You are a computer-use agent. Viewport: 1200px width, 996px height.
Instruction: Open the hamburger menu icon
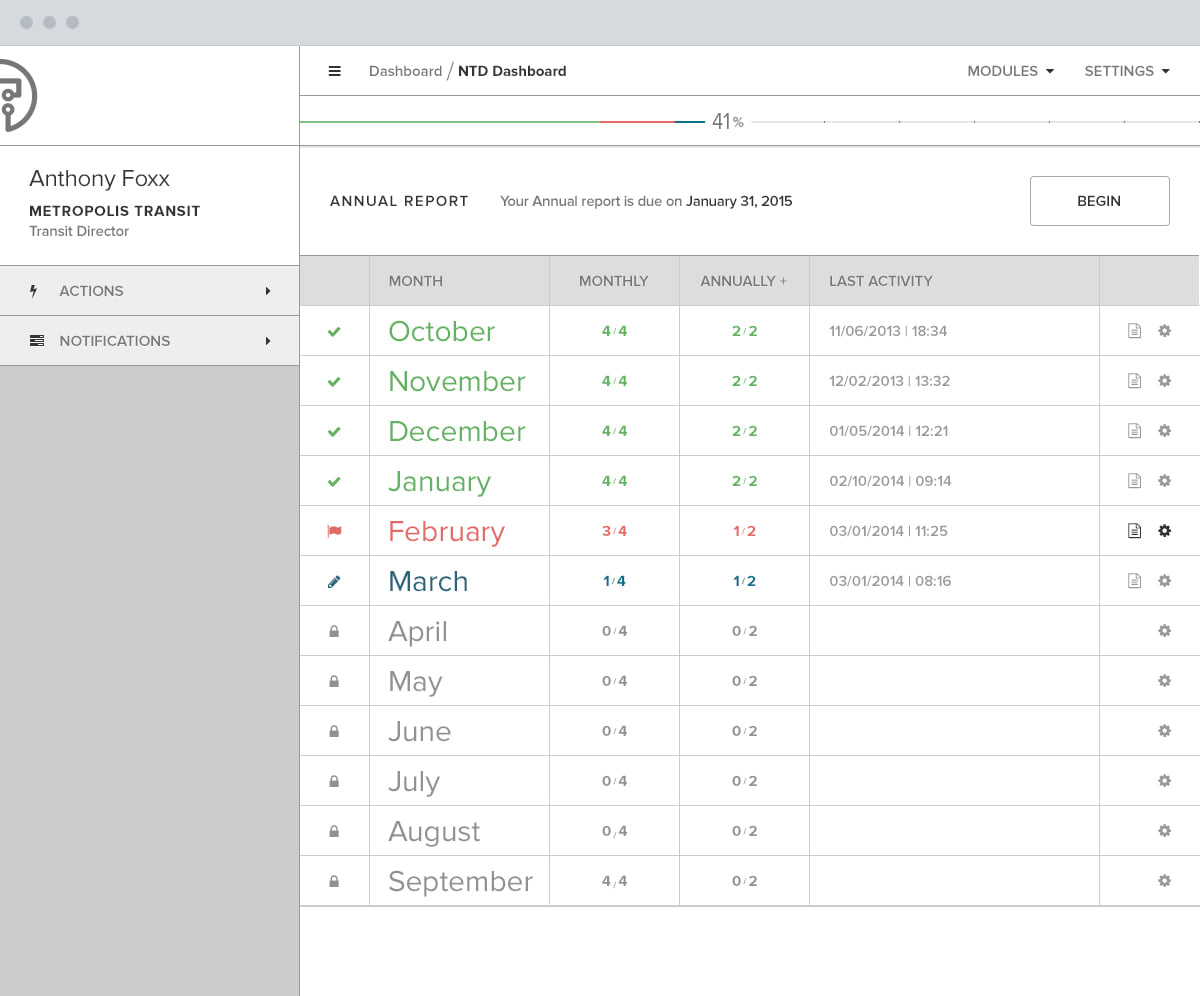(335, 71)
